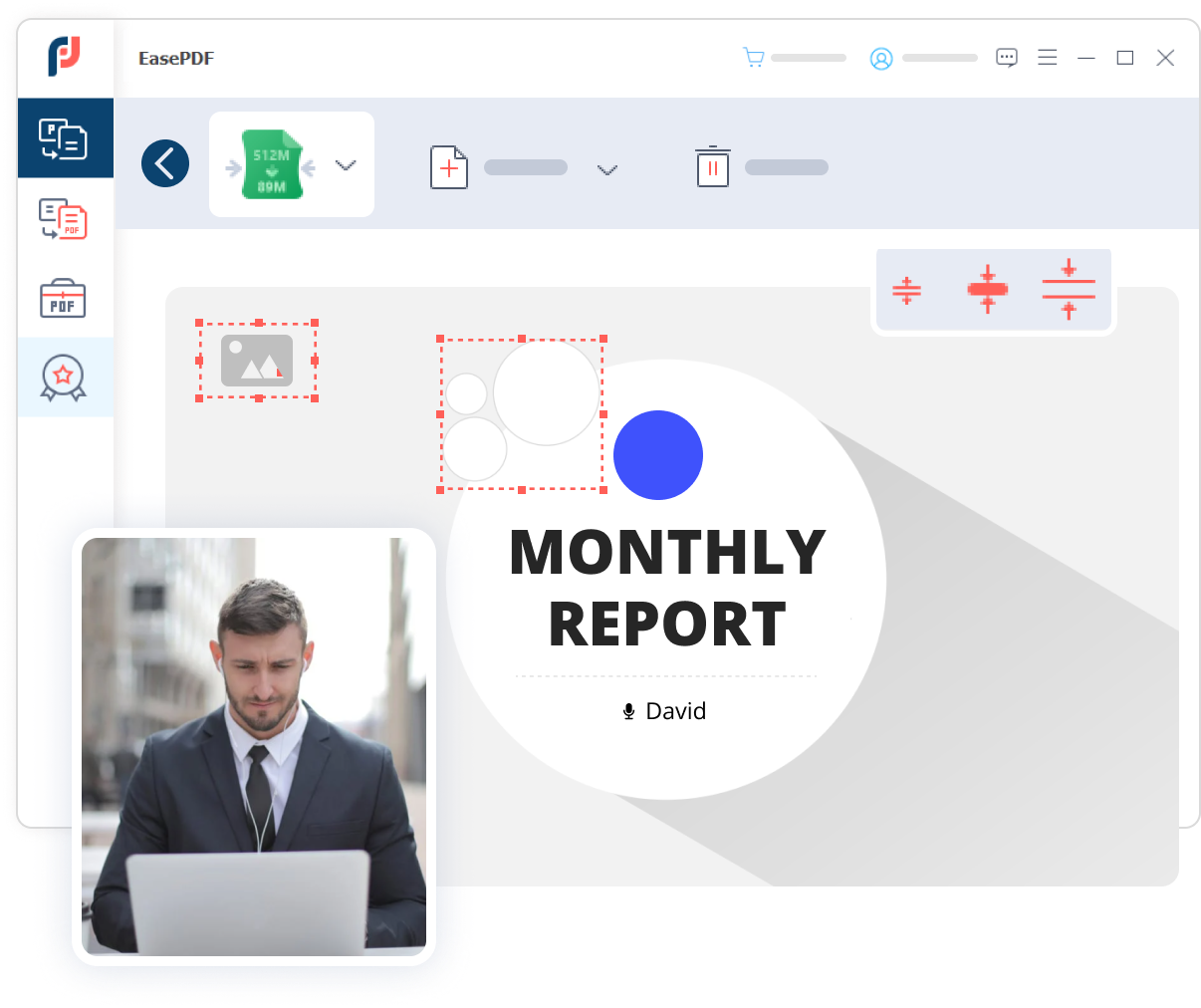Screen dimensions: 1201x1008
Task: Open the hamburger menu at top right
Action: [x=1048, y=57]
